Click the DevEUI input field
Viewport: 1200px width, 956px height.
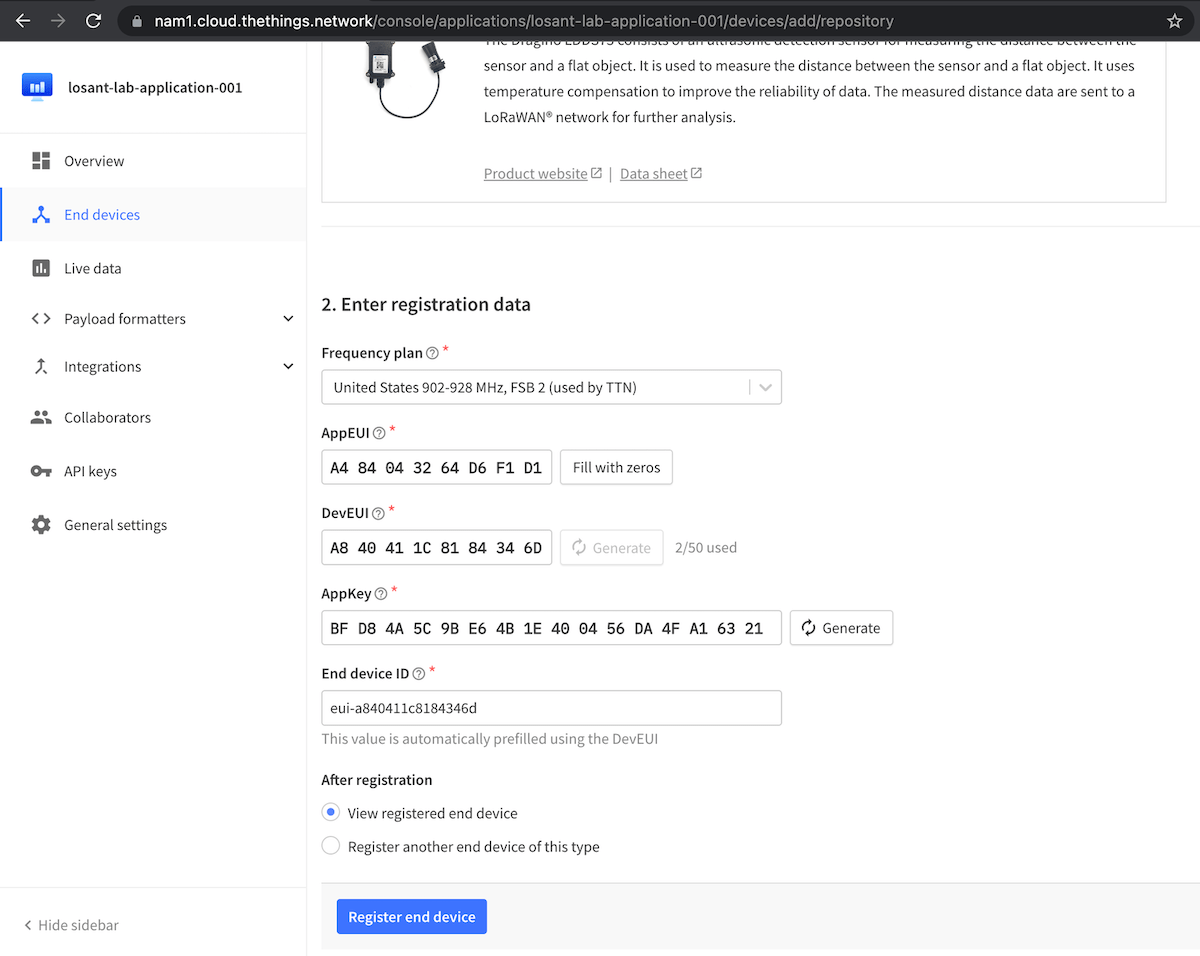(437, 548)
